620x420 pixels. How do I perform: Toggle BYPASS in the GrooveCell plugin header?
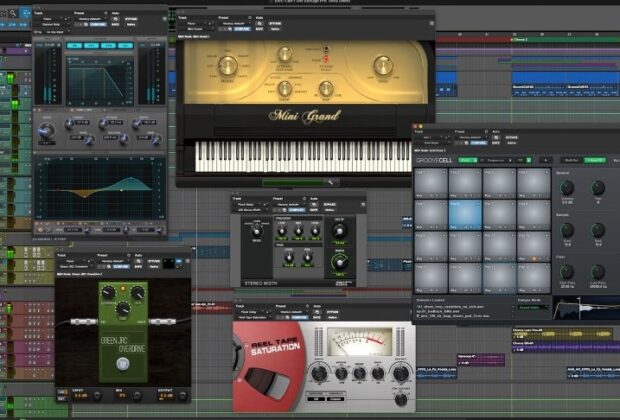(x=511, y=138)
